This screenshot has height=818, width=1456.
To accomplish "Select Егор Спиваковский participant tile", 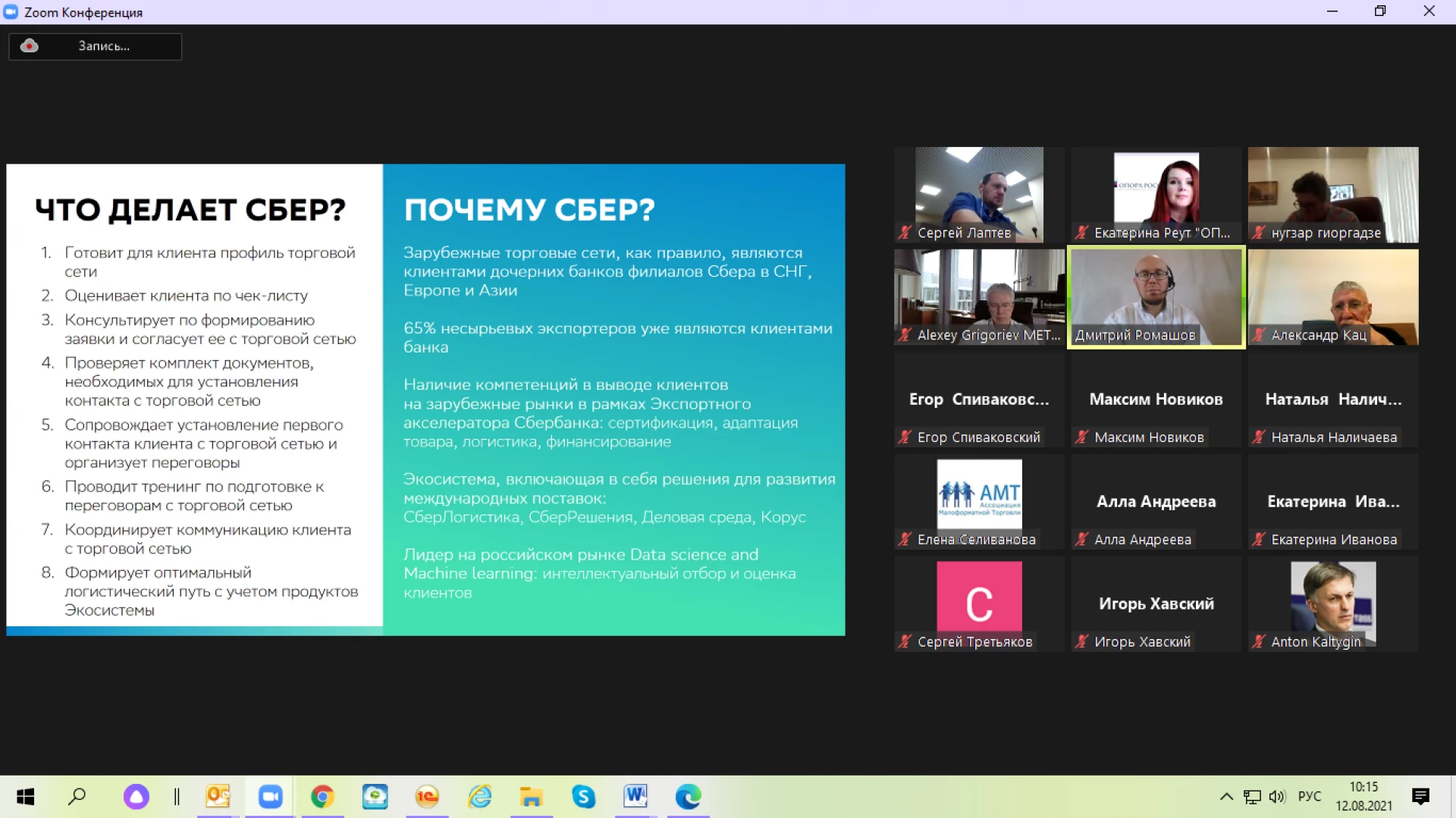I will click(979, 400).
